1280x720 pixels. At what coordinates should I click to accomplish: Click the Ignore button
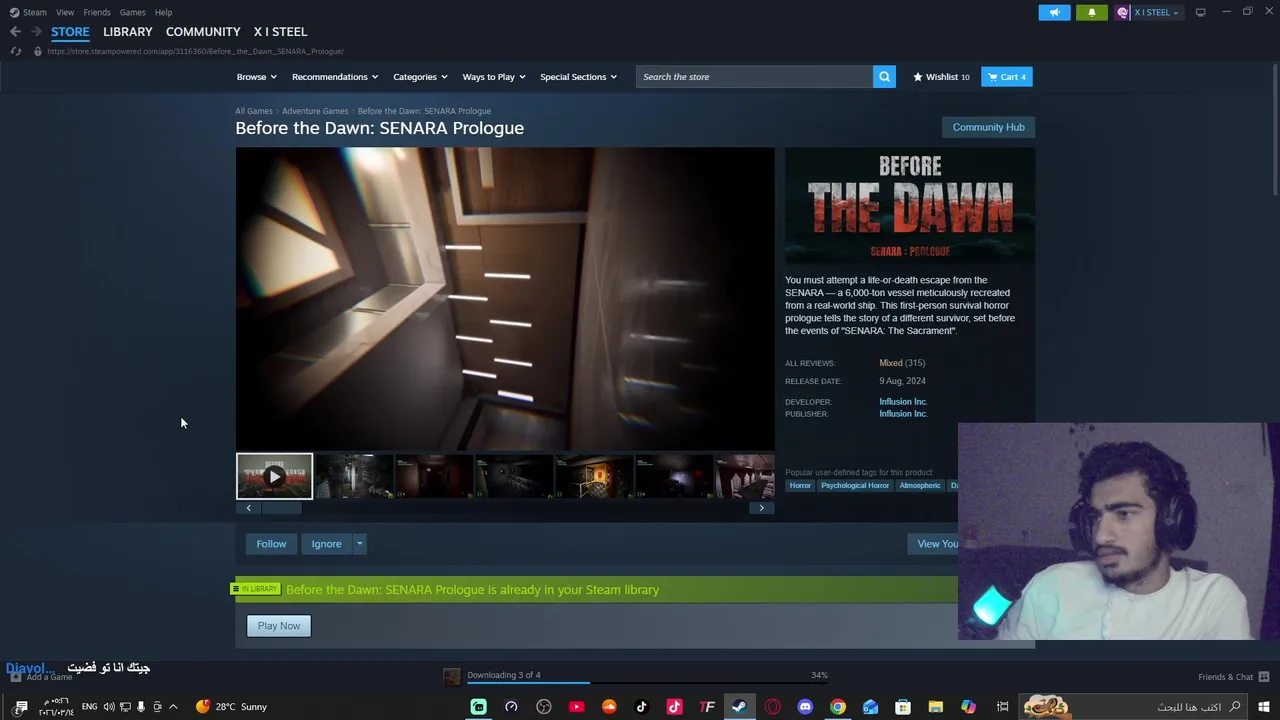coord(326,544)
